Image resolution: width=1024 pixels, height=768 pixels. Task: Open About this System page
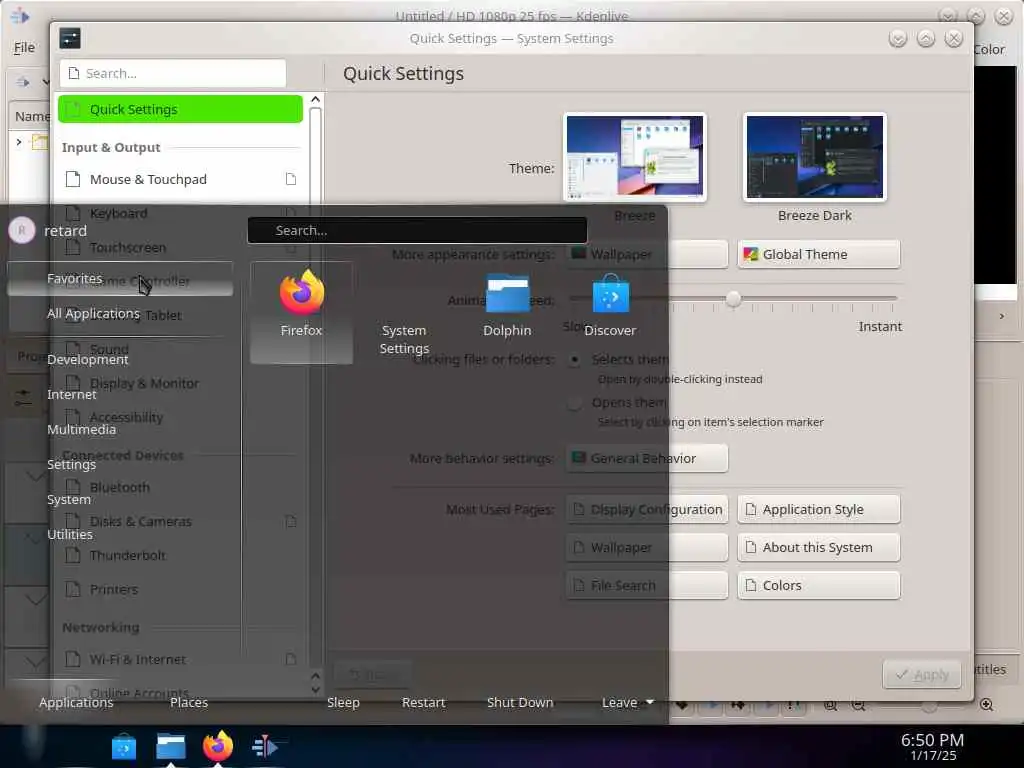coord(819,547)
